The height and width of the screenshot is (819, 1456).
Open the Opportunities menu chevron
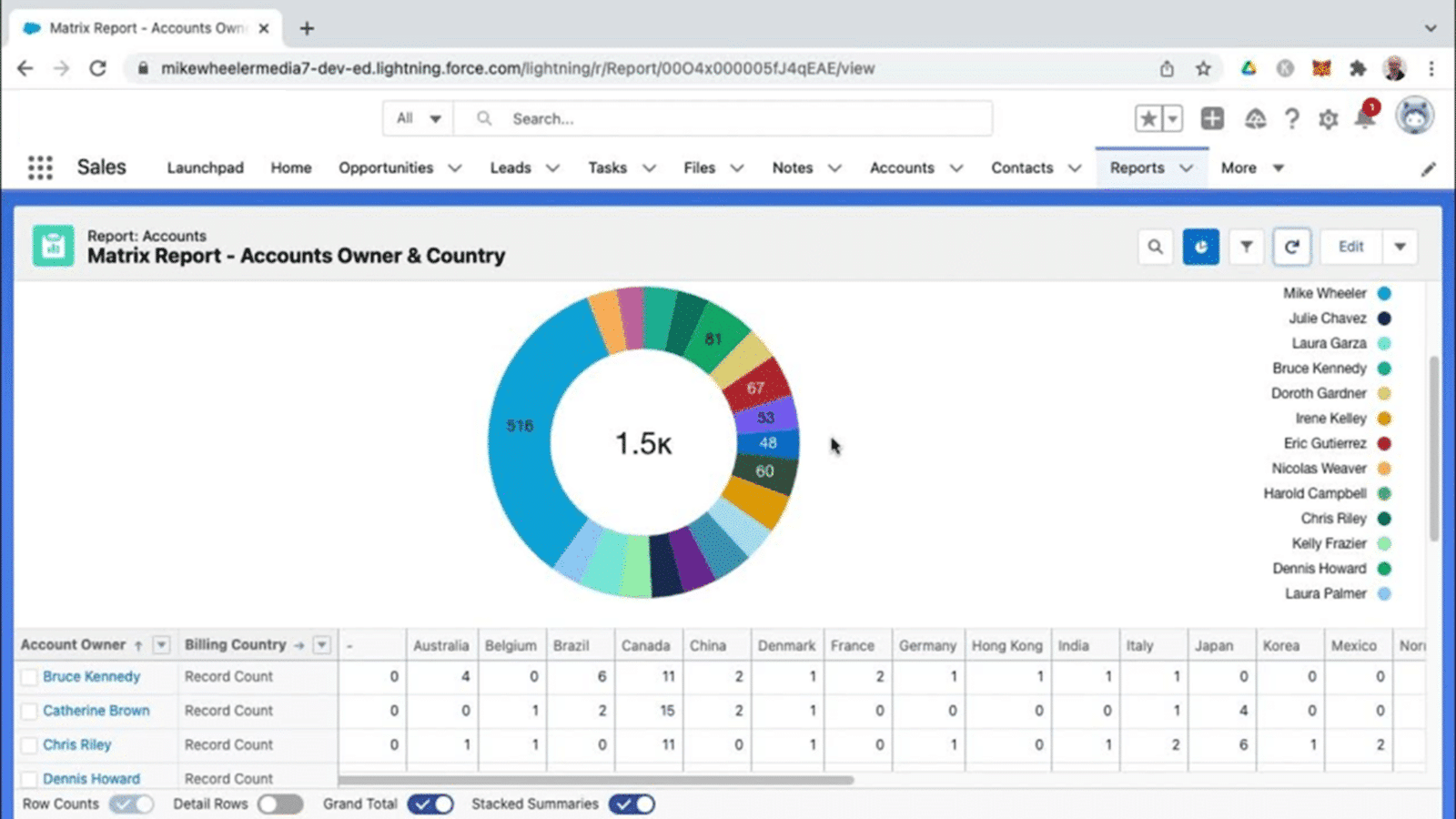click(x=455, y=167)
